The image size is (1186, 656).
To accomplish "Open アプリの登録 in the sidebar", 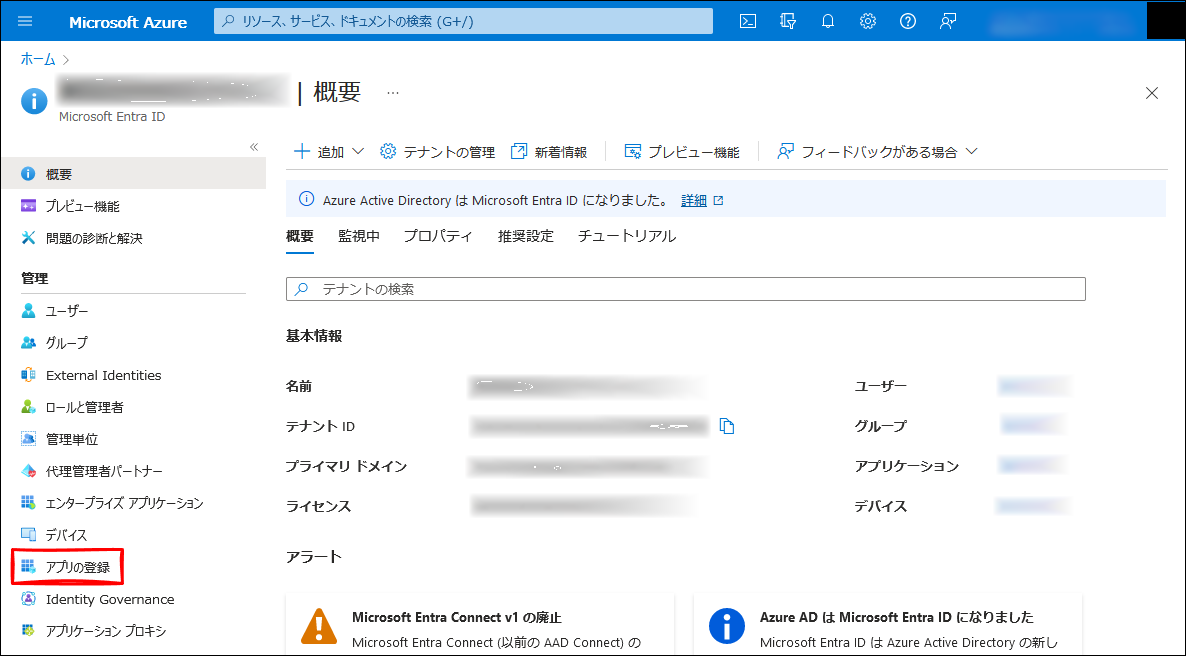I will coord(77,567).
